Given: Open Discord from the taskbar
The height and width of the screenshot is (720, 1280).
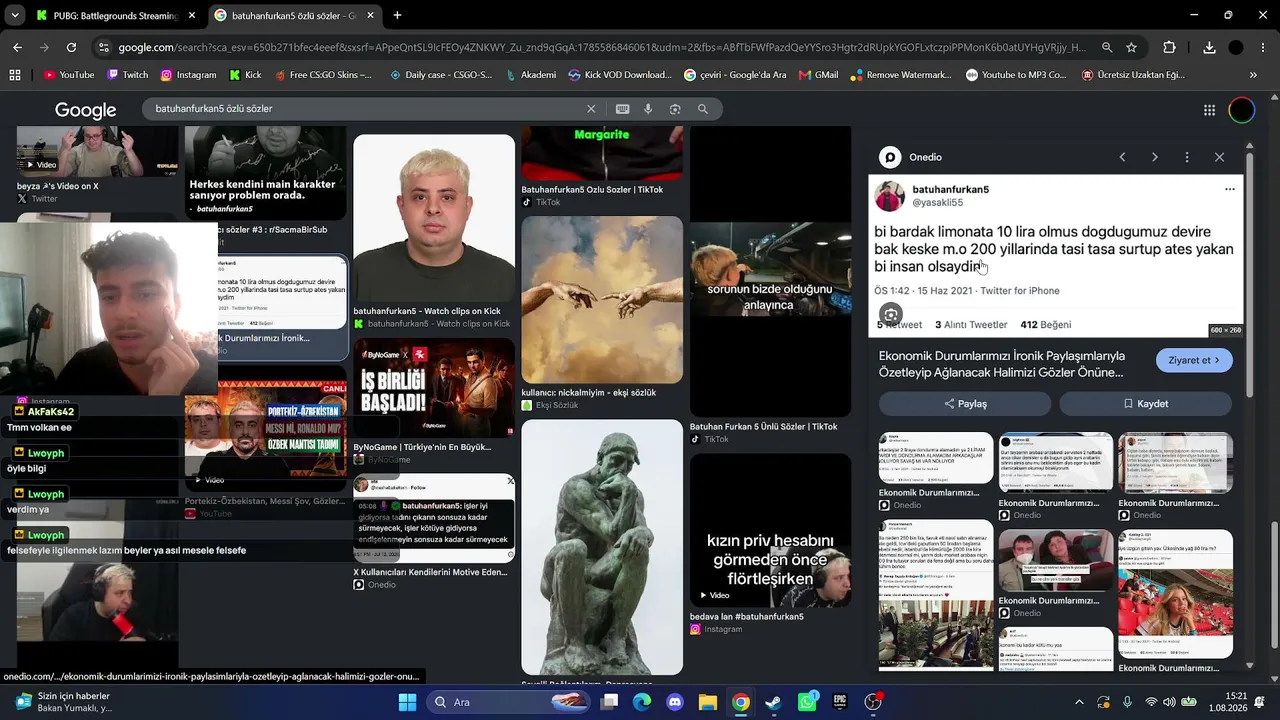Looking at the screenshot, I should [675, 702].
